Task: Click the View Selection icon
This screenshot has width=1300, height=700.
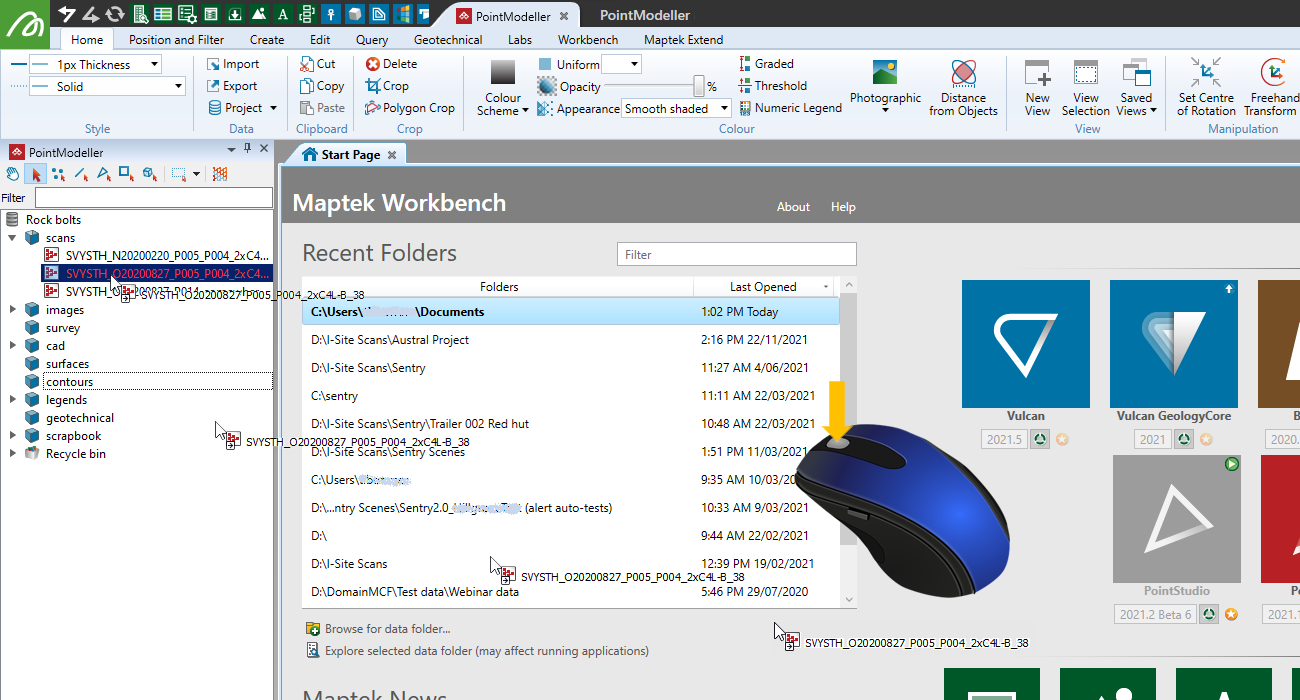Action: (x=1086, y=87)
